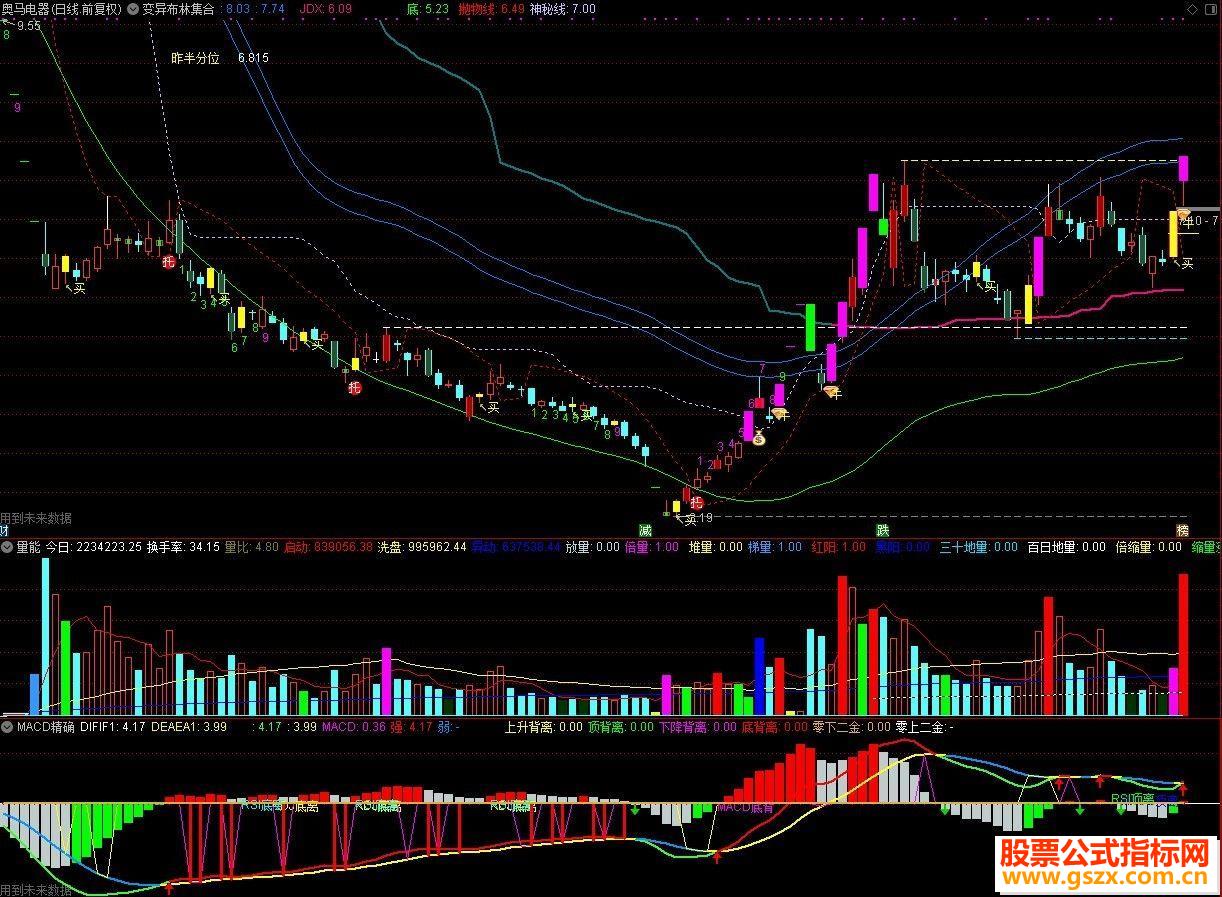Click the 昨半分位 6.815 label
Screen dimensions: 1222x897
pos(220,58)
